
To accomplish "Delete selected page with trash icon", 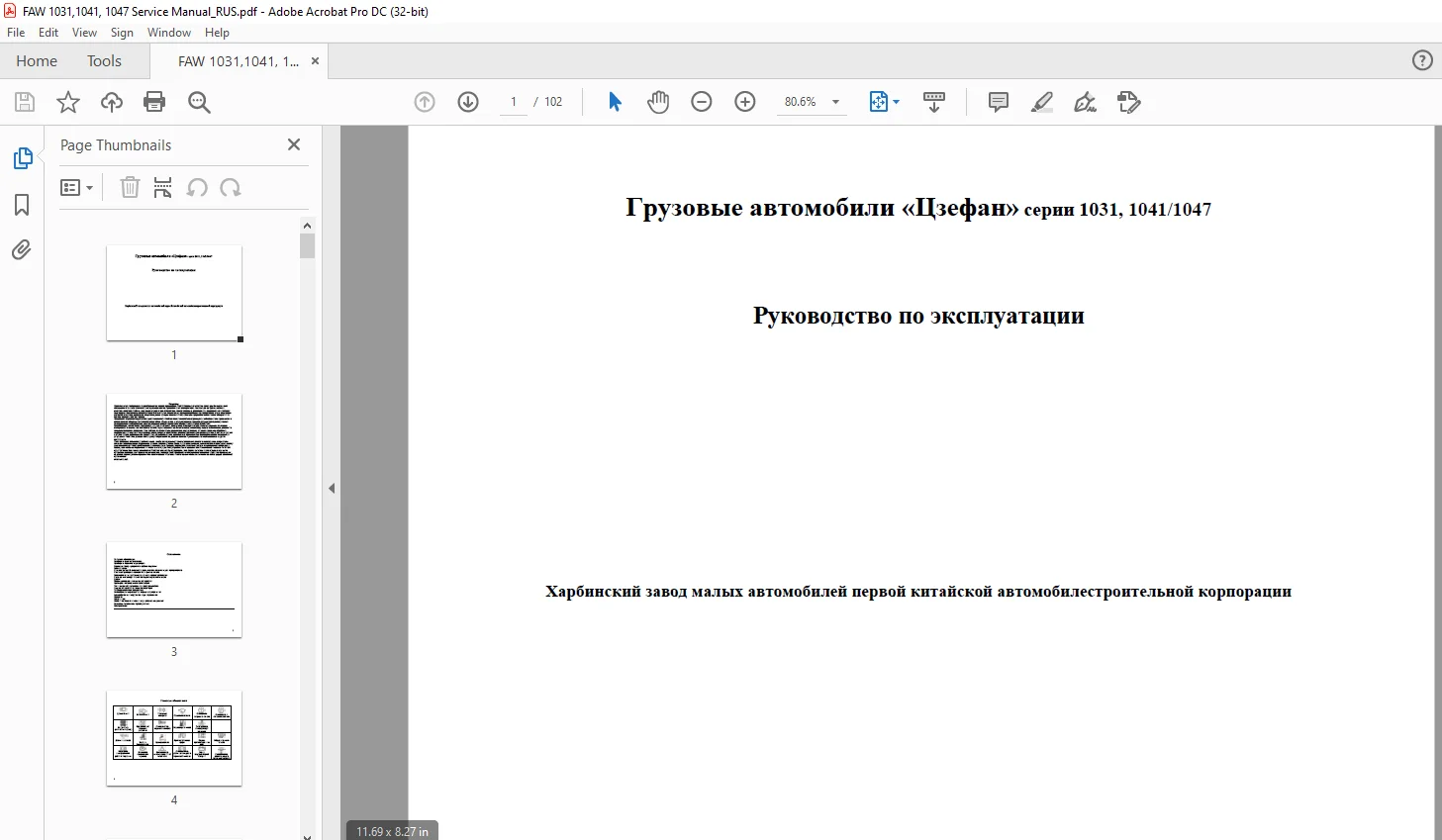I will (130, 187).
